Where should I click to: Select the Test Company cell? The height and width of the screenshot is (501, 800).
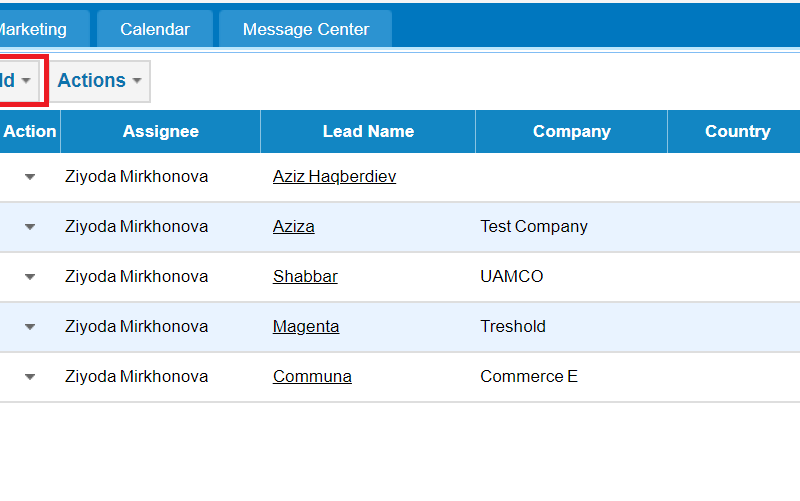[534, 227]
